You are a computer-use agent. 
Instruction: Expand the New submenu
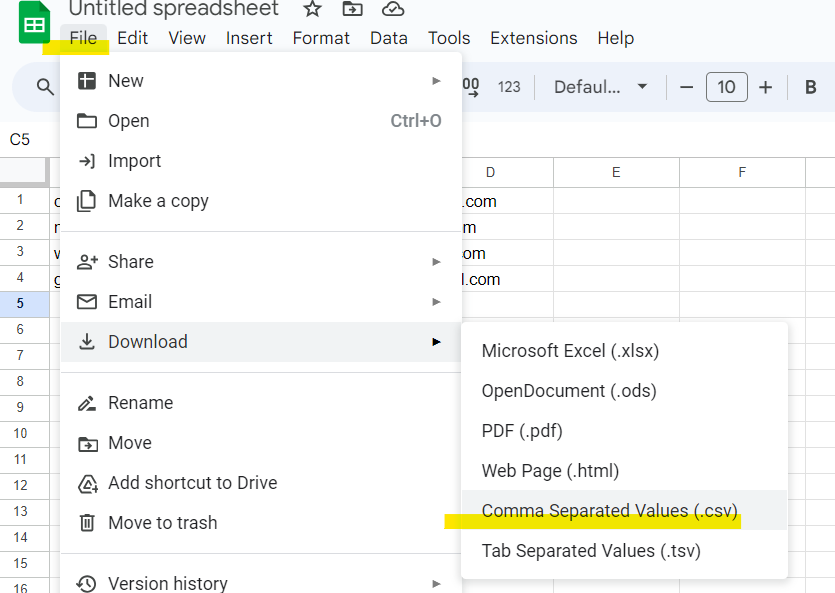click(261, 81)
